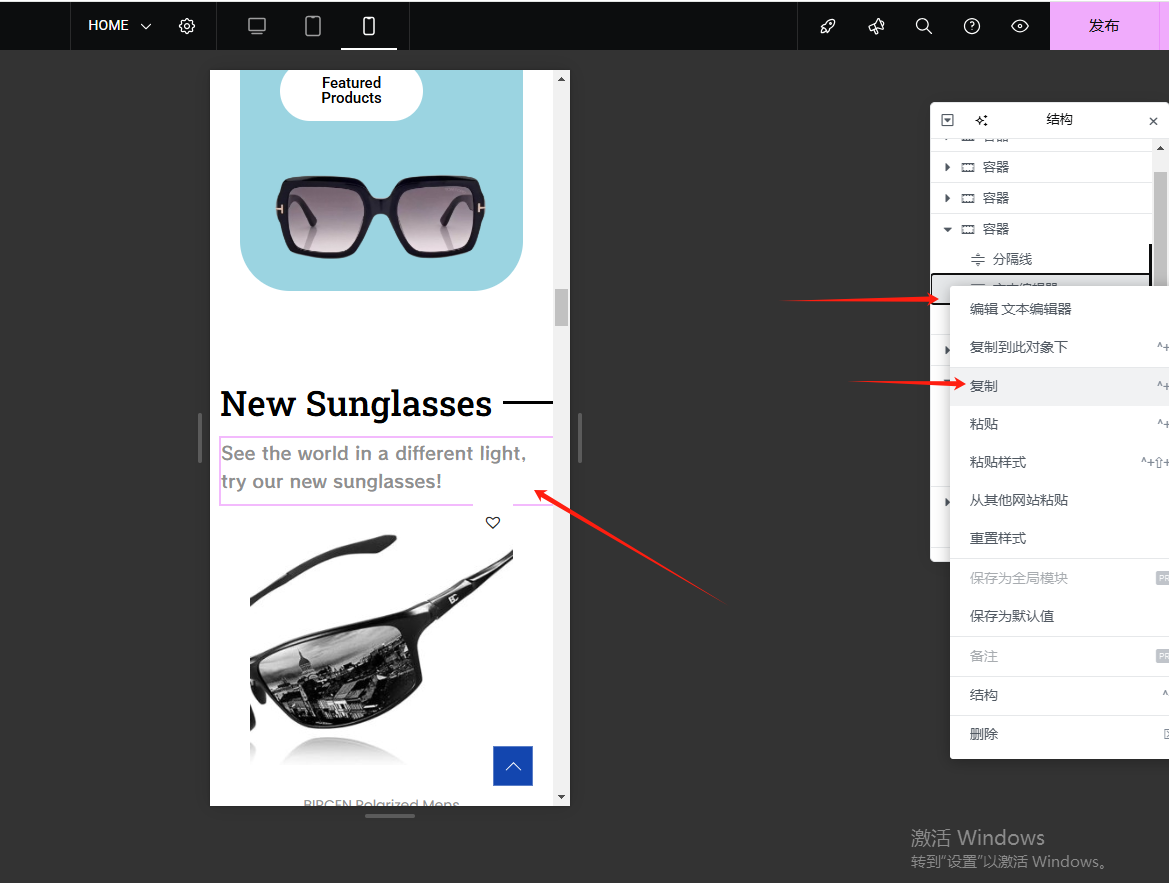Click the rocket icon in top bar
Viewport: 1169px width, 883px height.
828,26
